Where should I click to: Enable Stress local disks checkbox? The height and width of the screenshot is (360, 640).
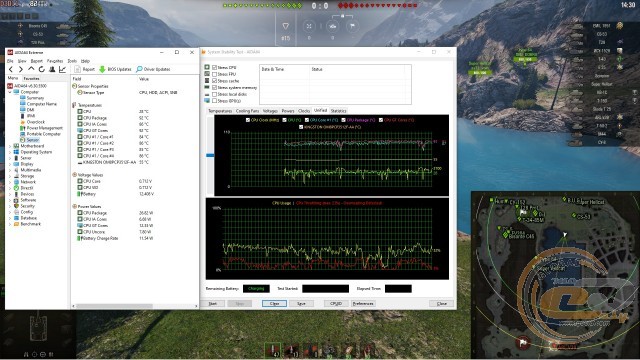(214, 94)
